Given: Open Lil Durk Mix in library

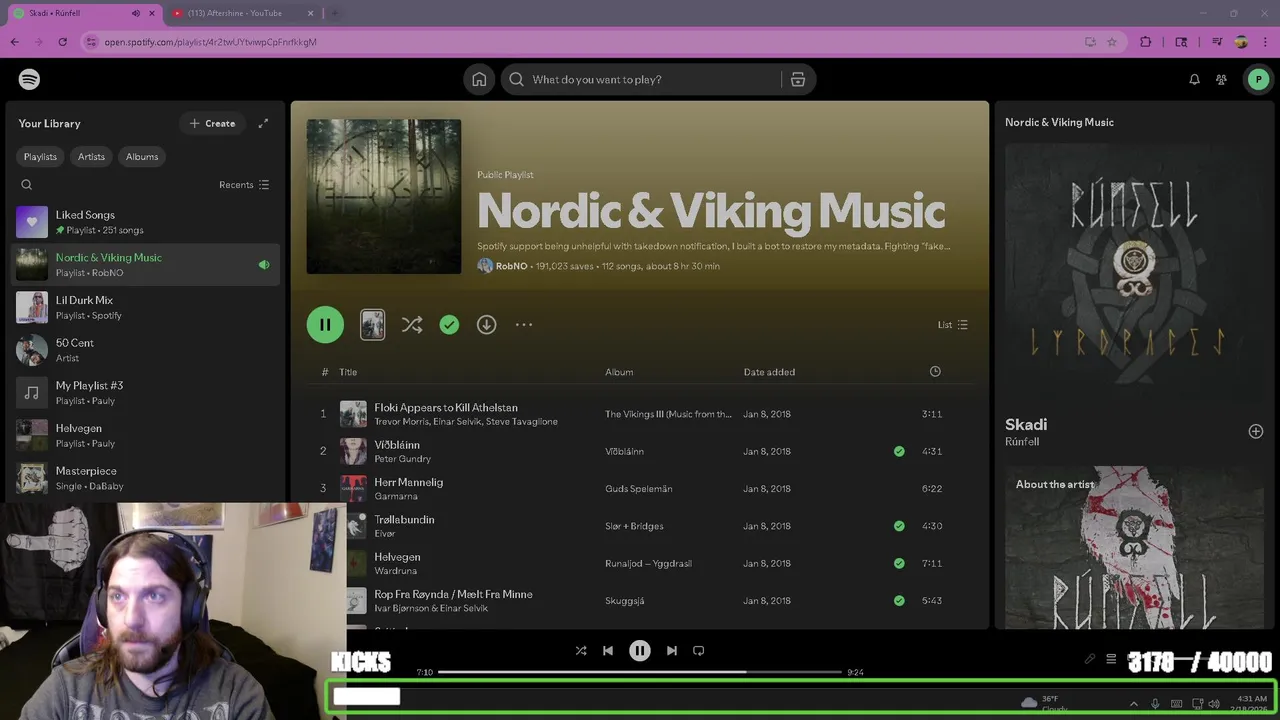Looking at the screenshot, I should coord(146,307).
